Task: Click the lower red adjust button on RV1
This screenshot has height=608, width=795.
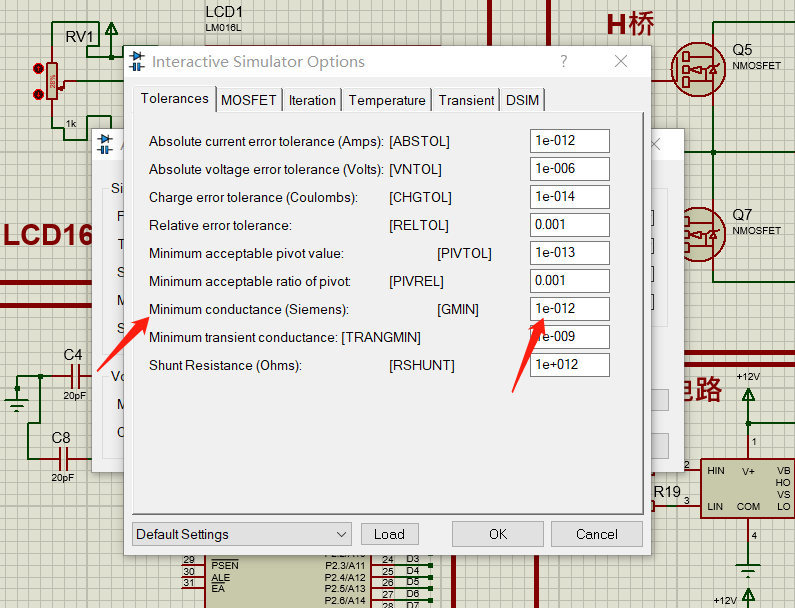Action: tap(38, 94)
